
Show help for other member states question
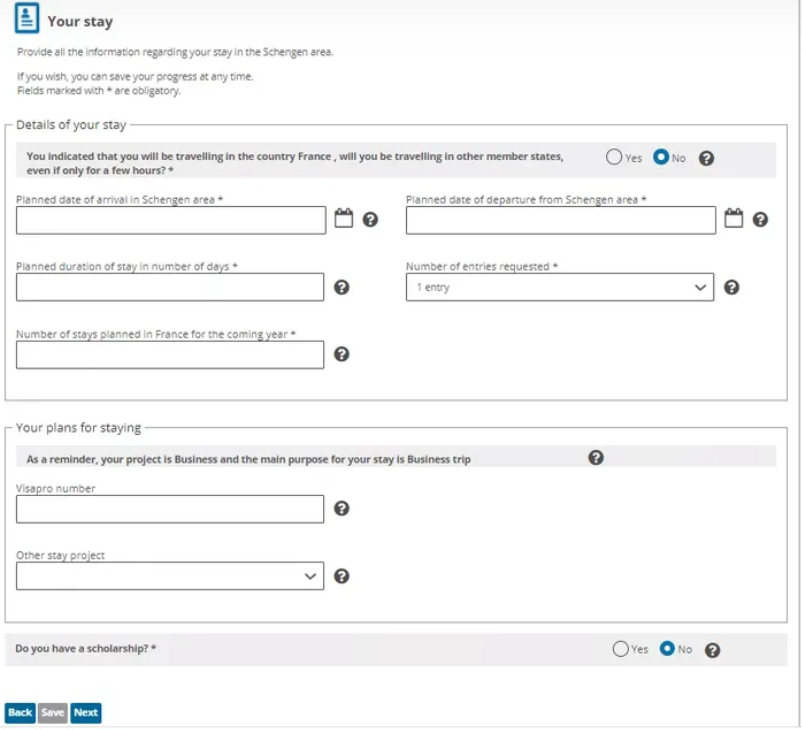point(706,159)
